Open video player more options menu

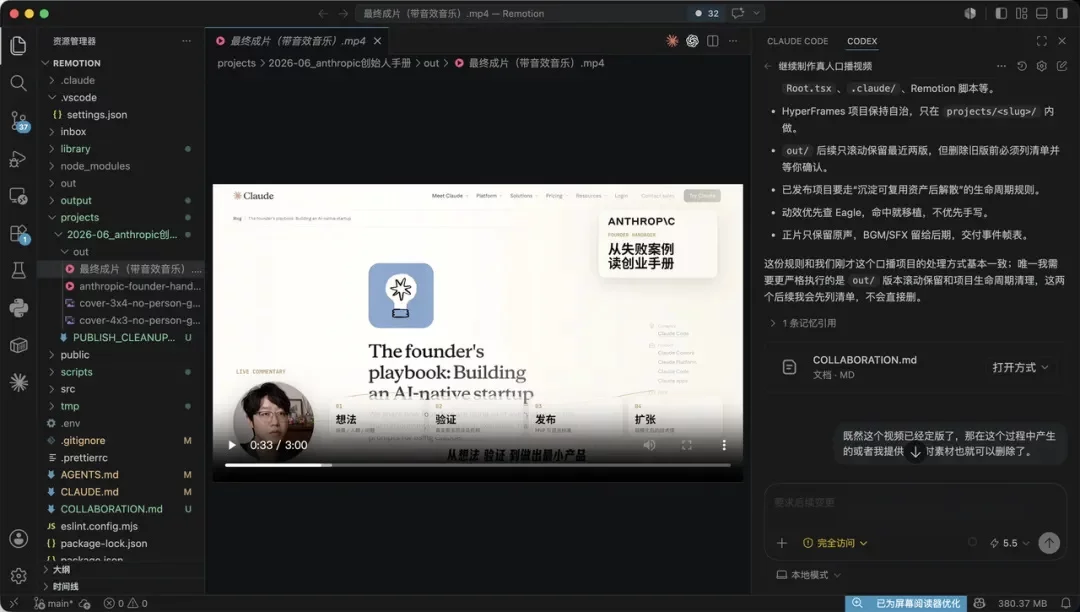pyautogui.click(x=724, y=445)
